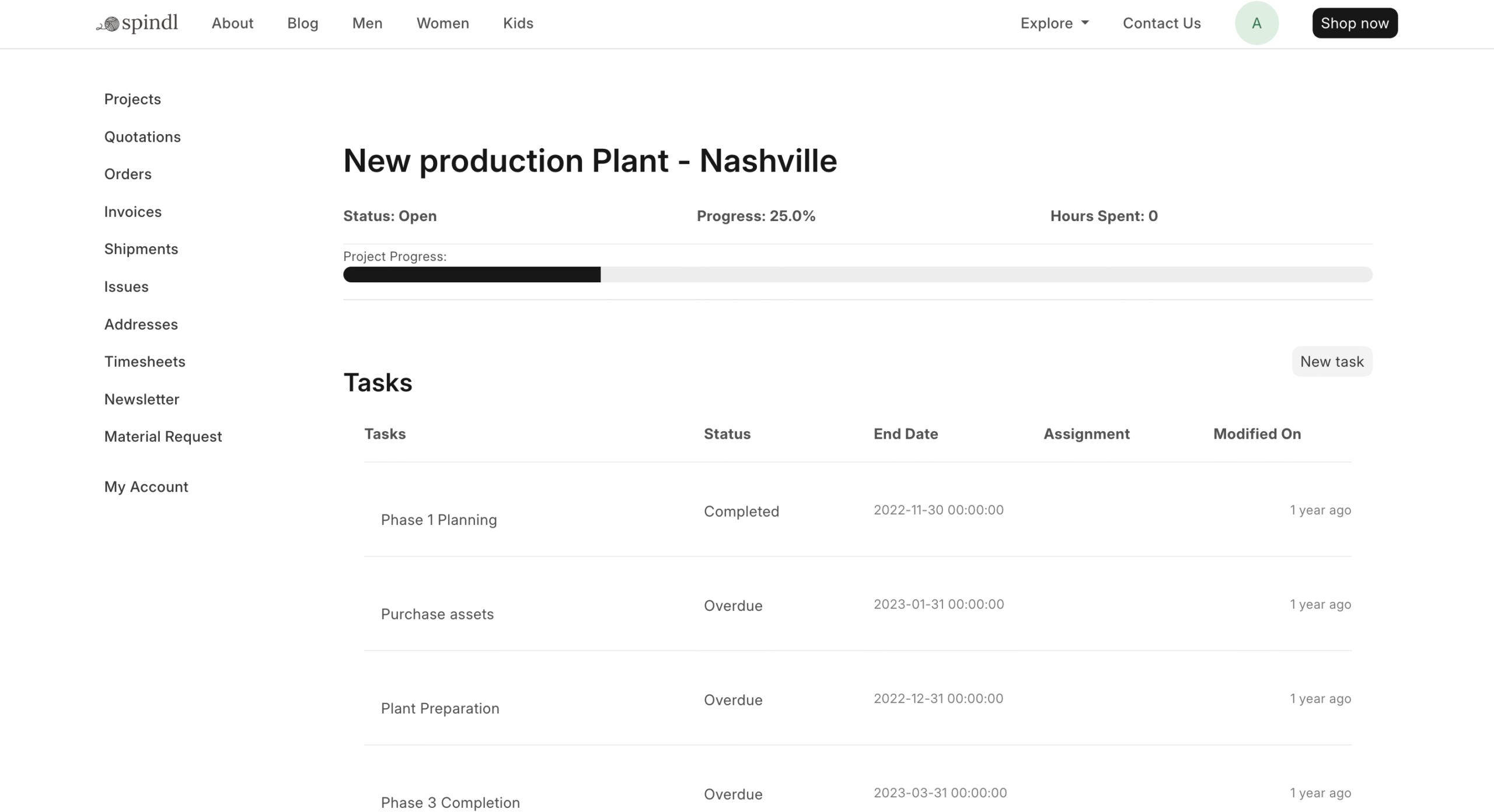The image size is (1494, 812).
Task: Click the Shop now button
Action: click(x=1355, y=23)
